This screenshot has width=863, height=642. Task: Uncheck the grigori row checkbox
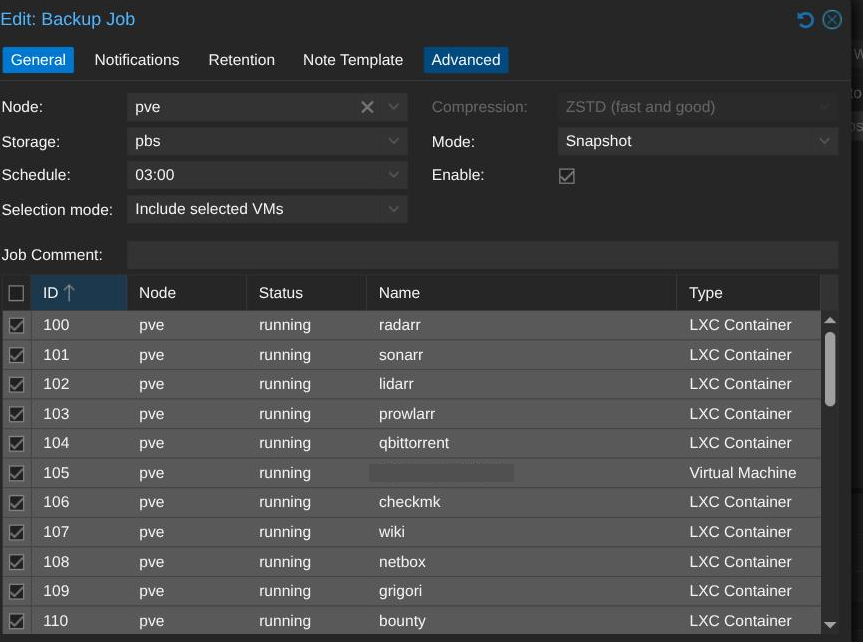[17, 591]
